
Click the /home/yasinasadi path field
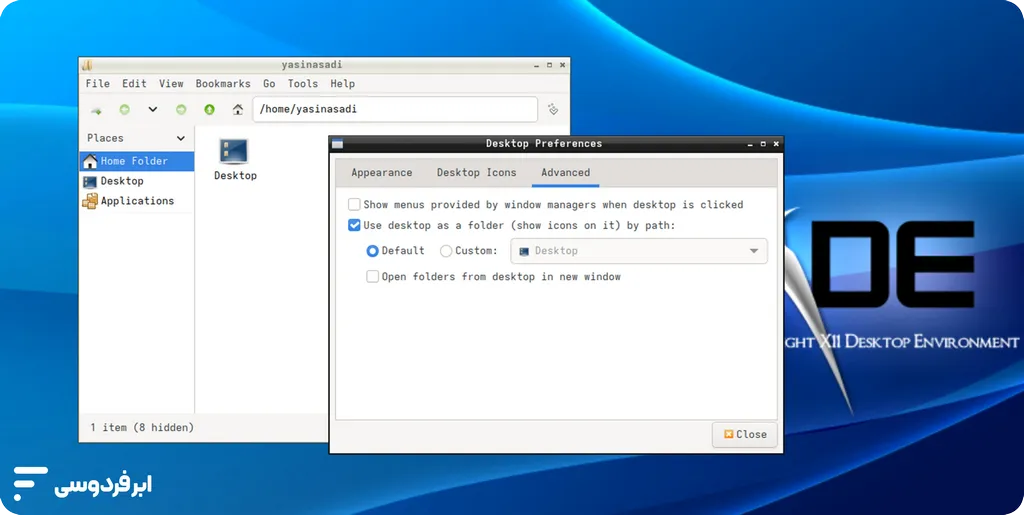click(x=394, y=110)
